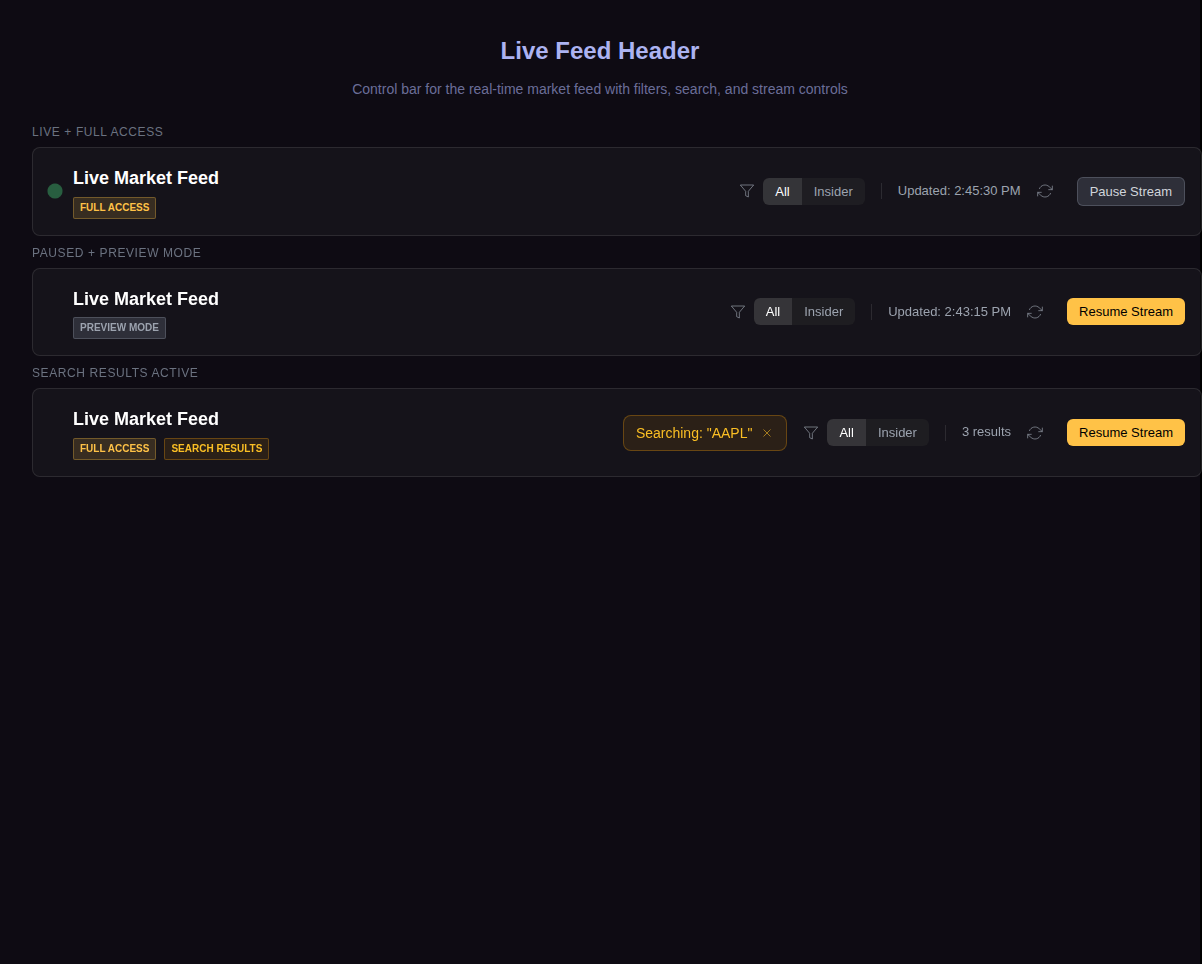Image resolution: width=1202 pixels, height=964 pixels.
Task: Resume the stream in the search results row
Action: [1125, 432]
